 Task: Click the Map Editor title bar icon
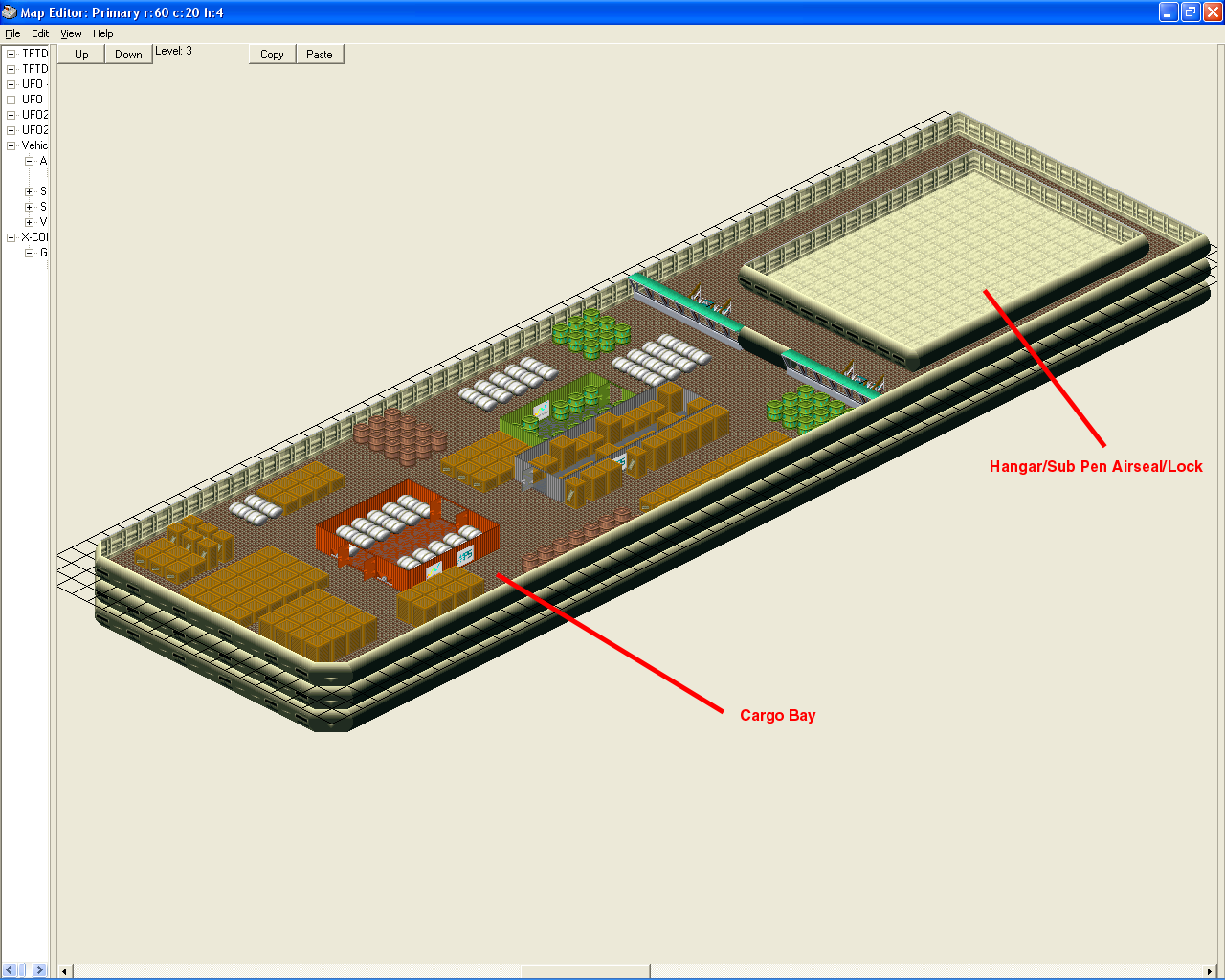coord(10,12)
